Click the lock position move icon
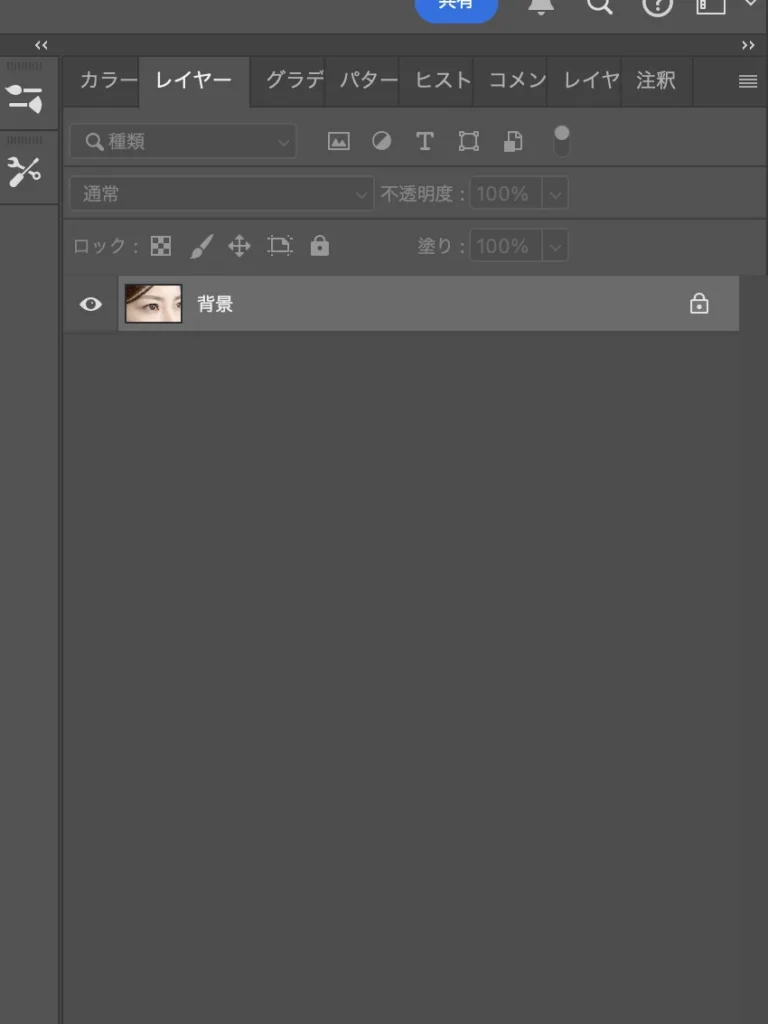This screenshot has width=768, height=1024. (239, 246)
